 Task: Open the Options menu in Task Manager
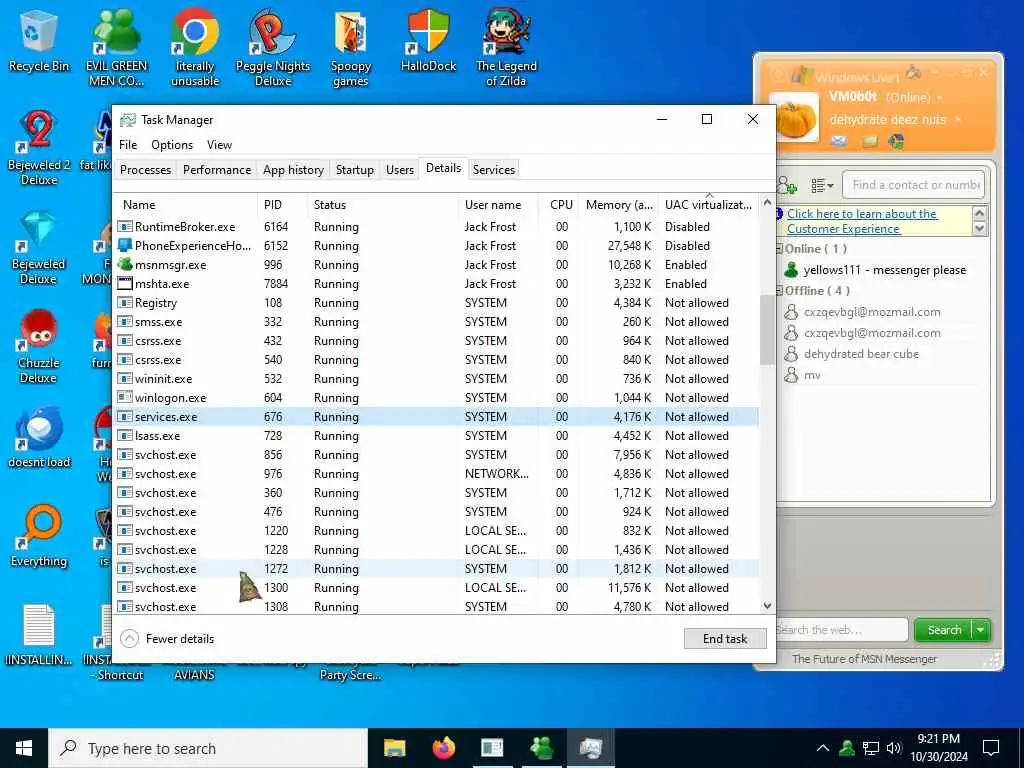(x=172, y=145)
